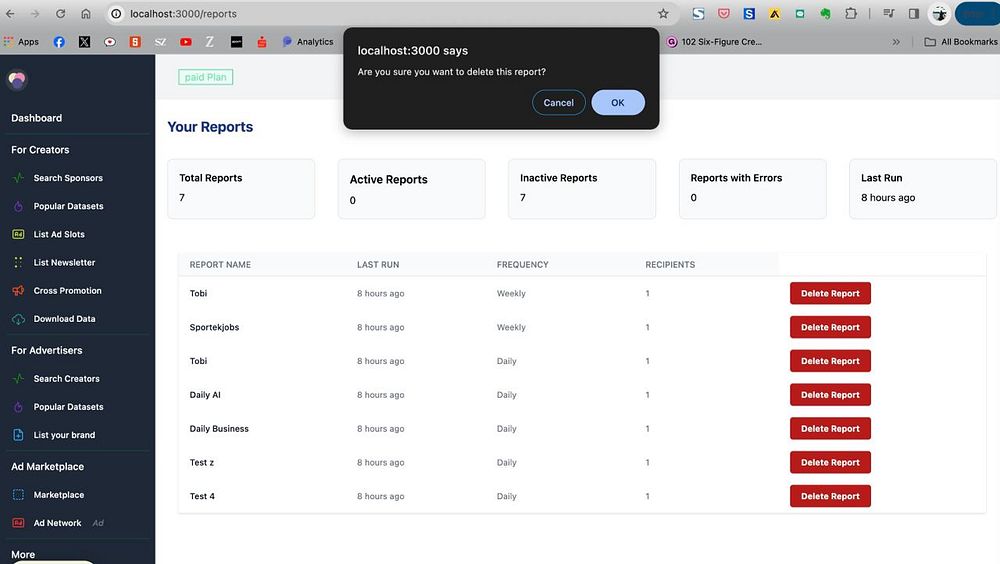Select the Daily Business report name
Screen dimensions: 1000x564
tap(219, 429)
